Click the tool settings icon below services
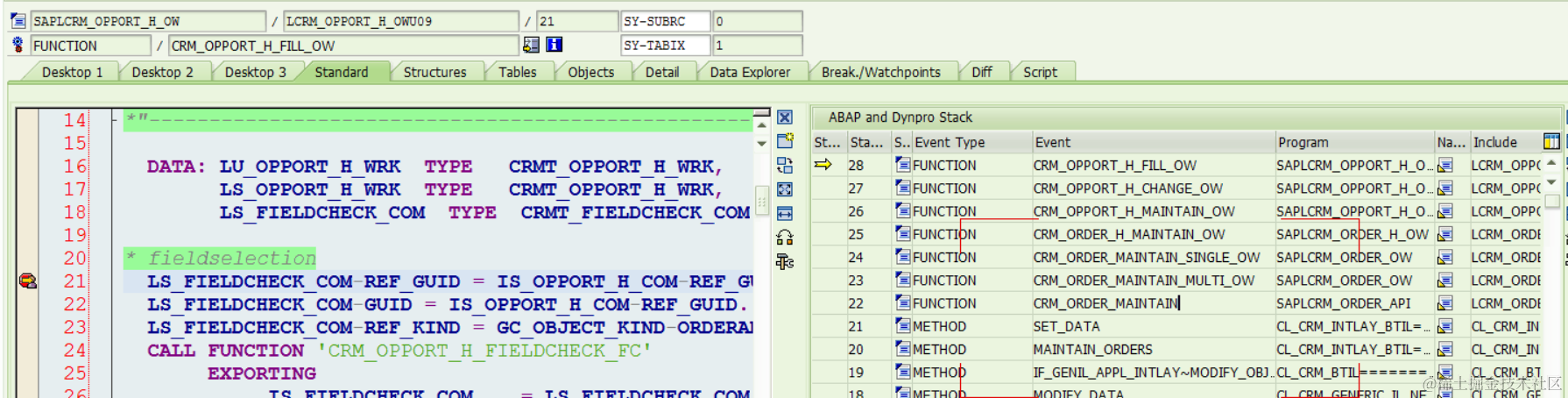 point(785,261)
